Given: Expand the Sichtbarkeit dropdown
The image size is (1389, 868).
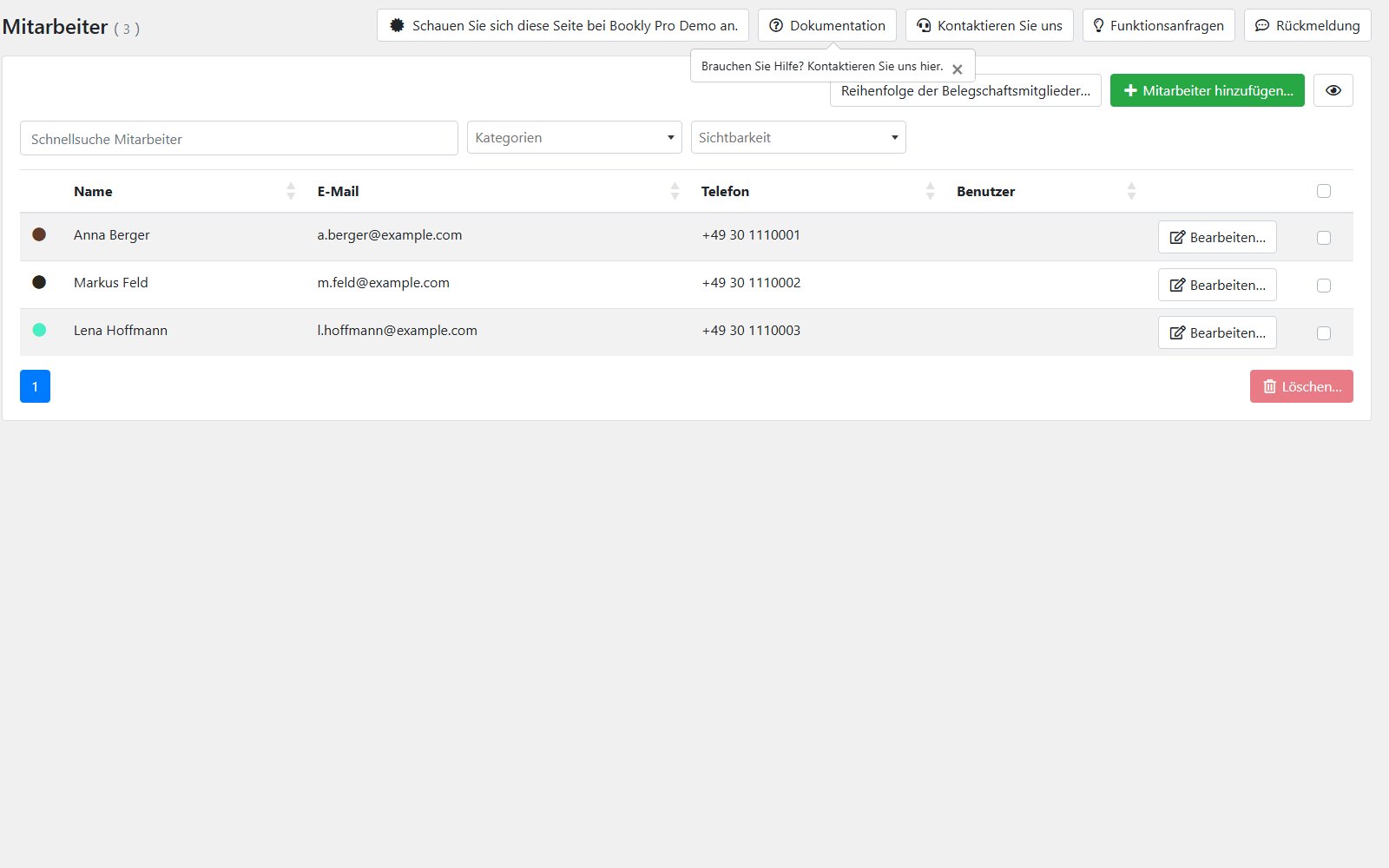Looking at the screenshot, I should pos(799,137).
